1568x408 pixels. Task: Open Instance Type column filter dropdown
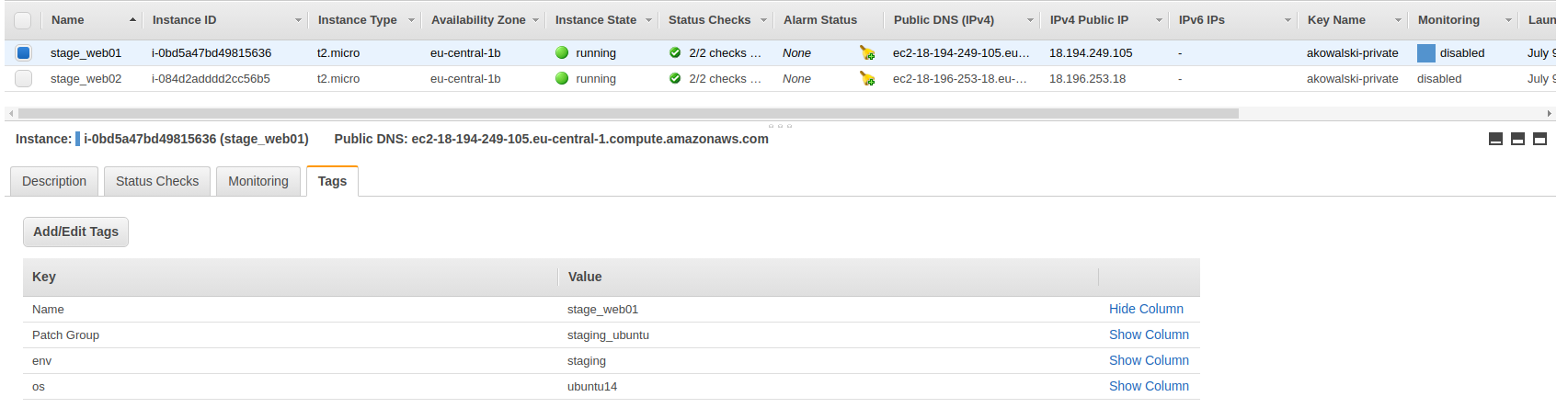411,20
